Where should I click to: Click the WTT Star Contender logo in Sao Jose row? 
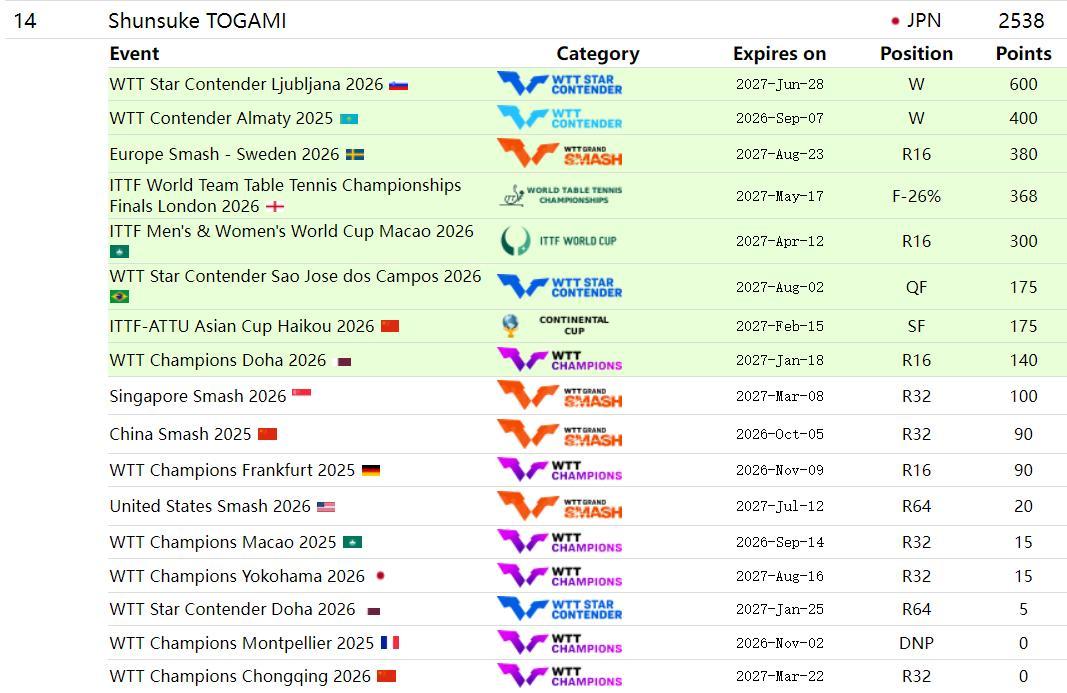click(x=559, y=287)
